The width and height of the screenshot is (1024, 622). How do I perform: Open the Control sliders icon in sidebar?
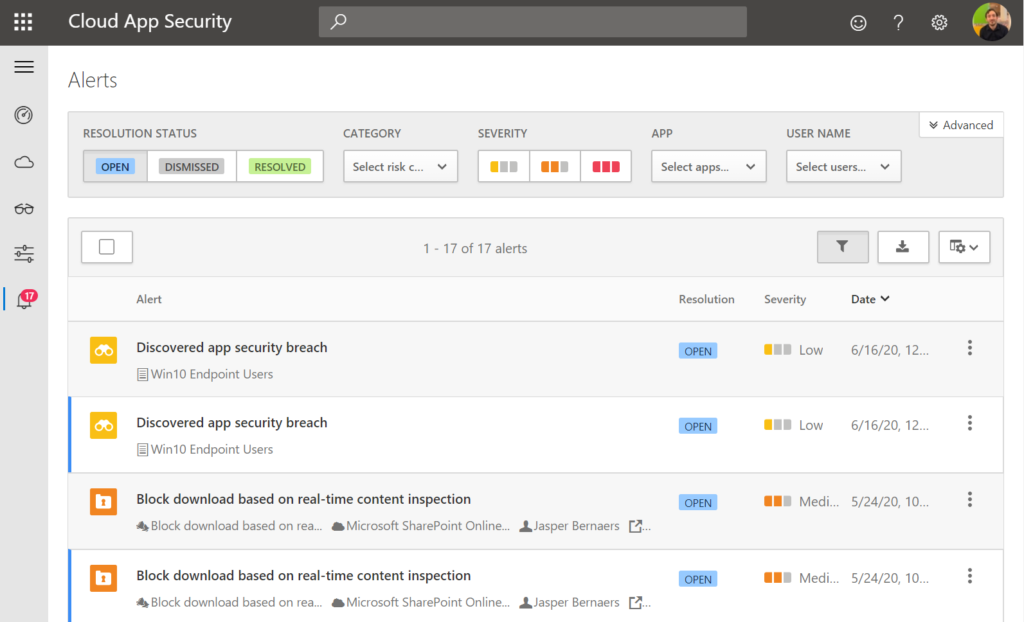pyautogui.click(x=24, y=254)
